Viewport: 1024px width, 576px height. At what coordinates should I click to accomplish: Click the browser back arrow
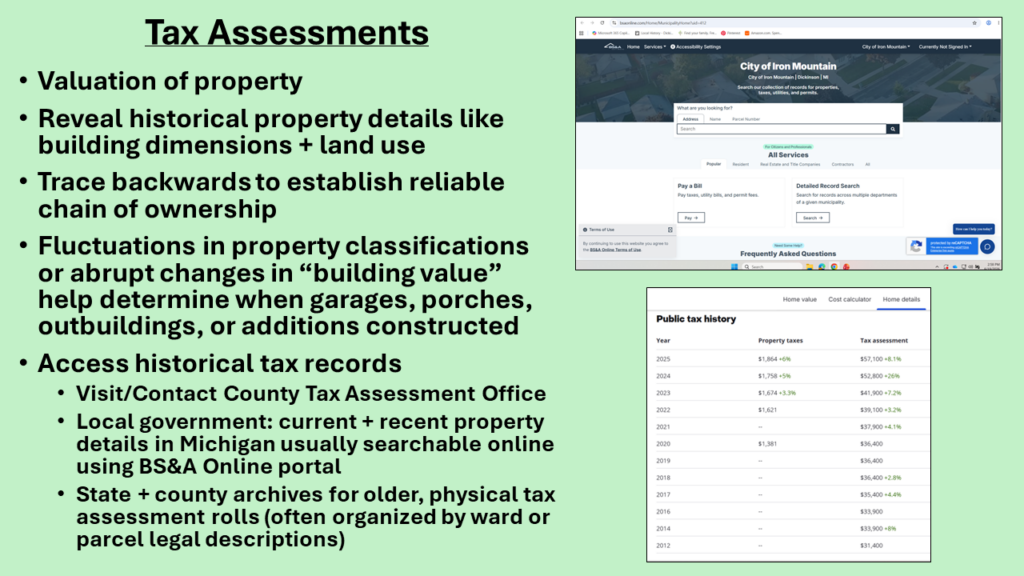pyautogui.click(x=581, y=23)
